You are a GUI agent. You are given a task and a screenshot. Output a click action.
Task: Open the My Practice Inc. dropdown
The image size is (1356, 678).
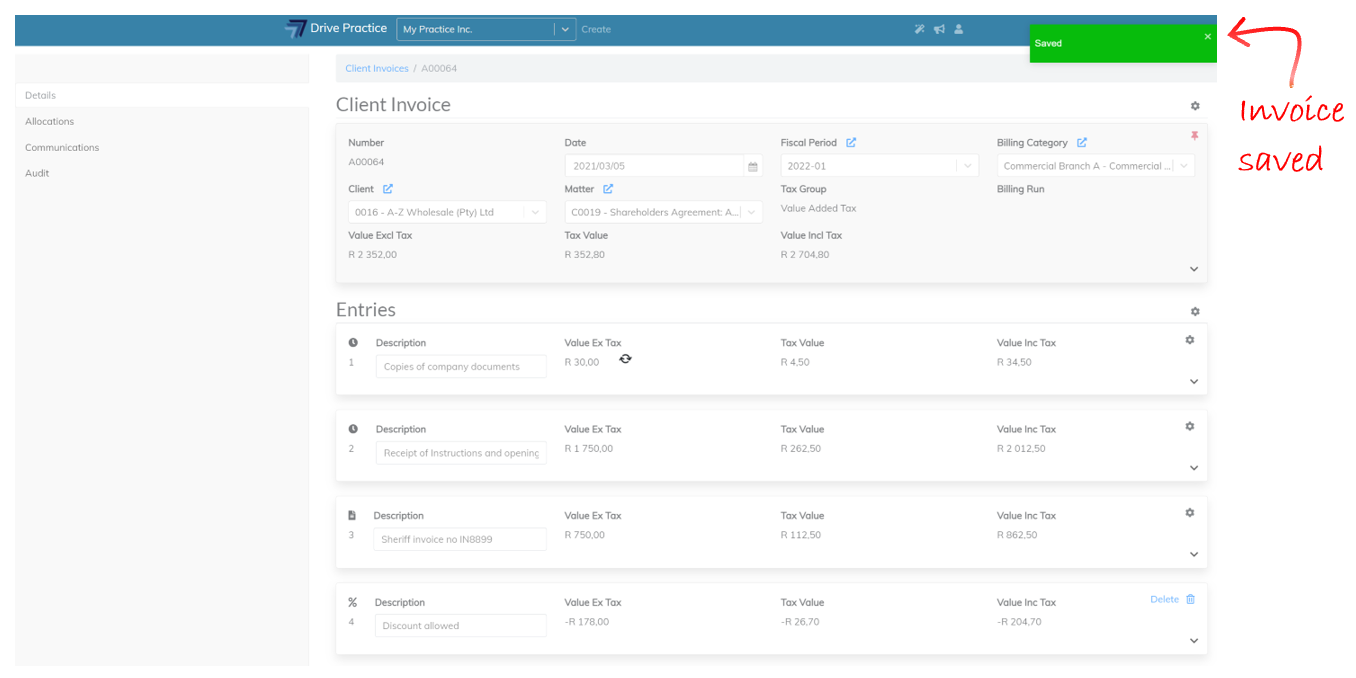[x=566, y=30]
